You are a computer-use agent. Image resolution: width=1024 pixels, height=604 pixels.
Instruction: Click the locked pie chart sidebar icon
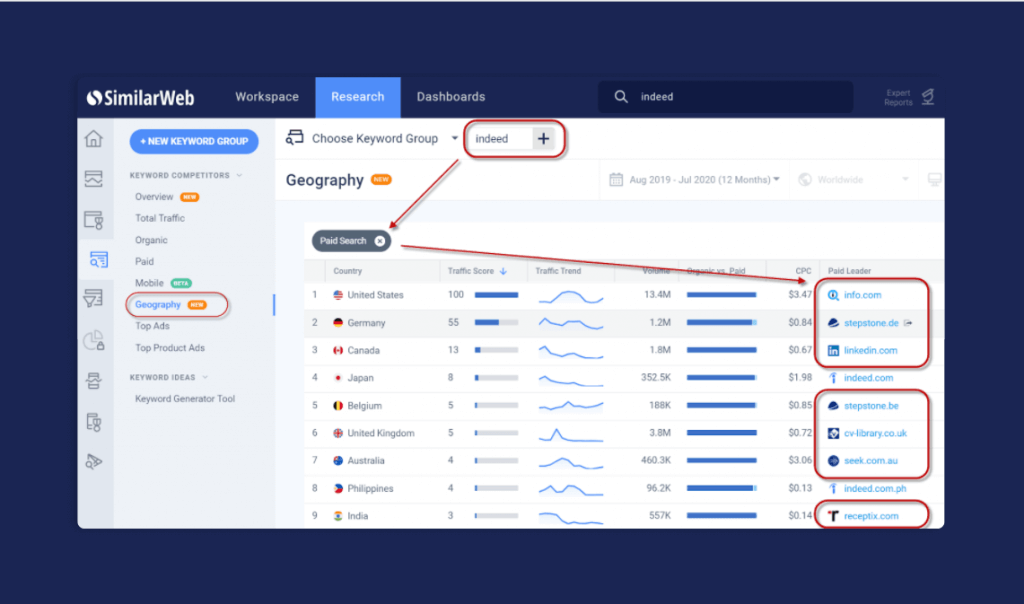pyautogui.click(x=95, y=340)
